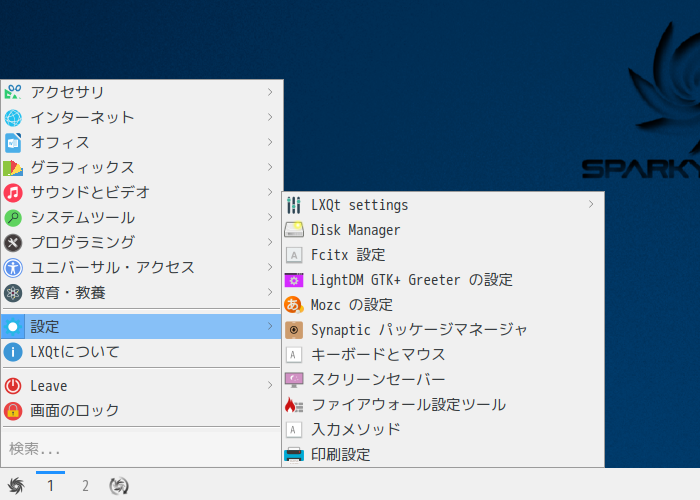Image resolution: width=700 pixels, height=500 pixels.
Task: Open the スクリーンセーバー menu entry
Action: (x=443, y=380)
